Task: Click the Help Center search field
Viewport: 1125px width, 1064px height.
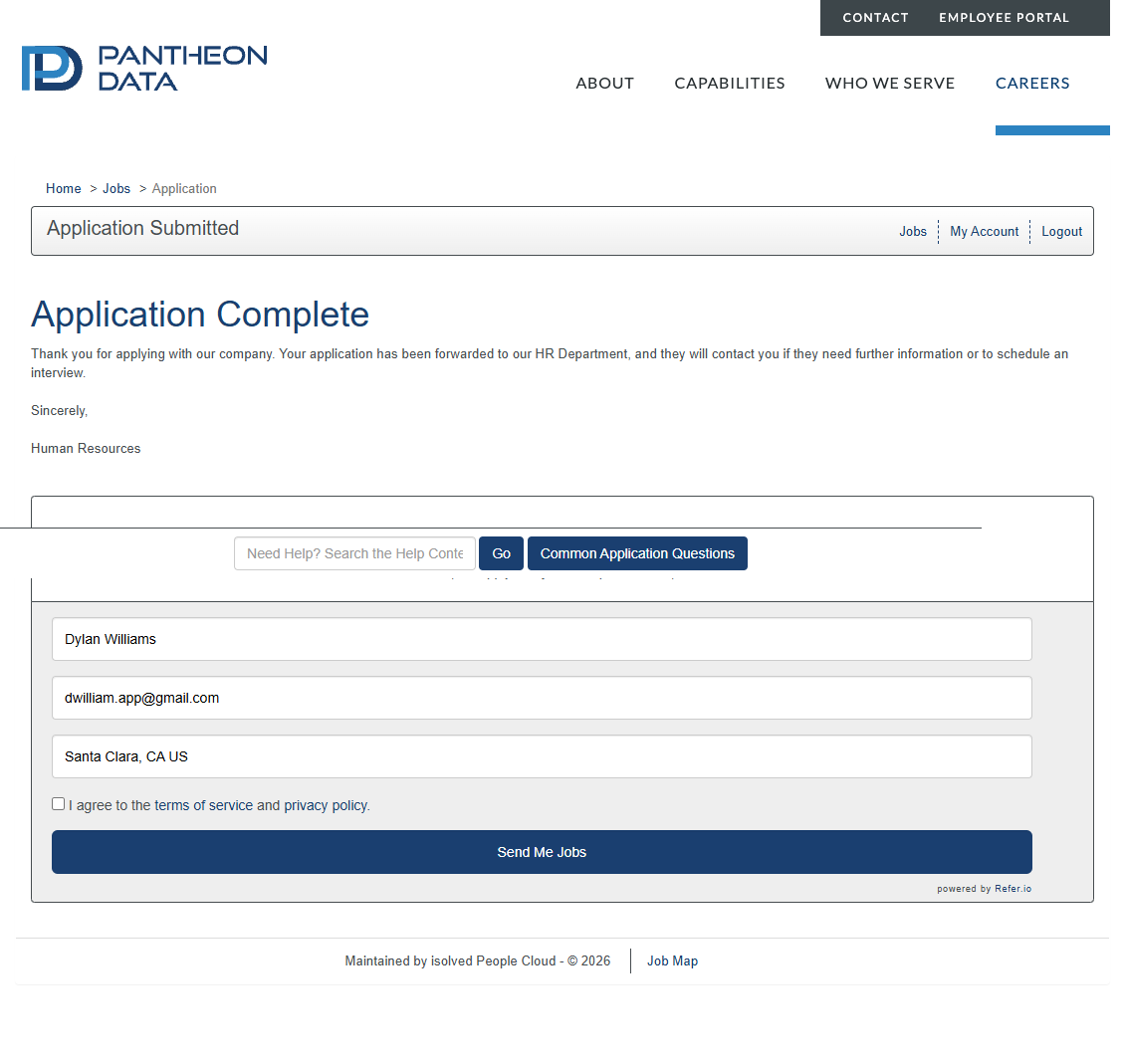Action: pos(354,554)
